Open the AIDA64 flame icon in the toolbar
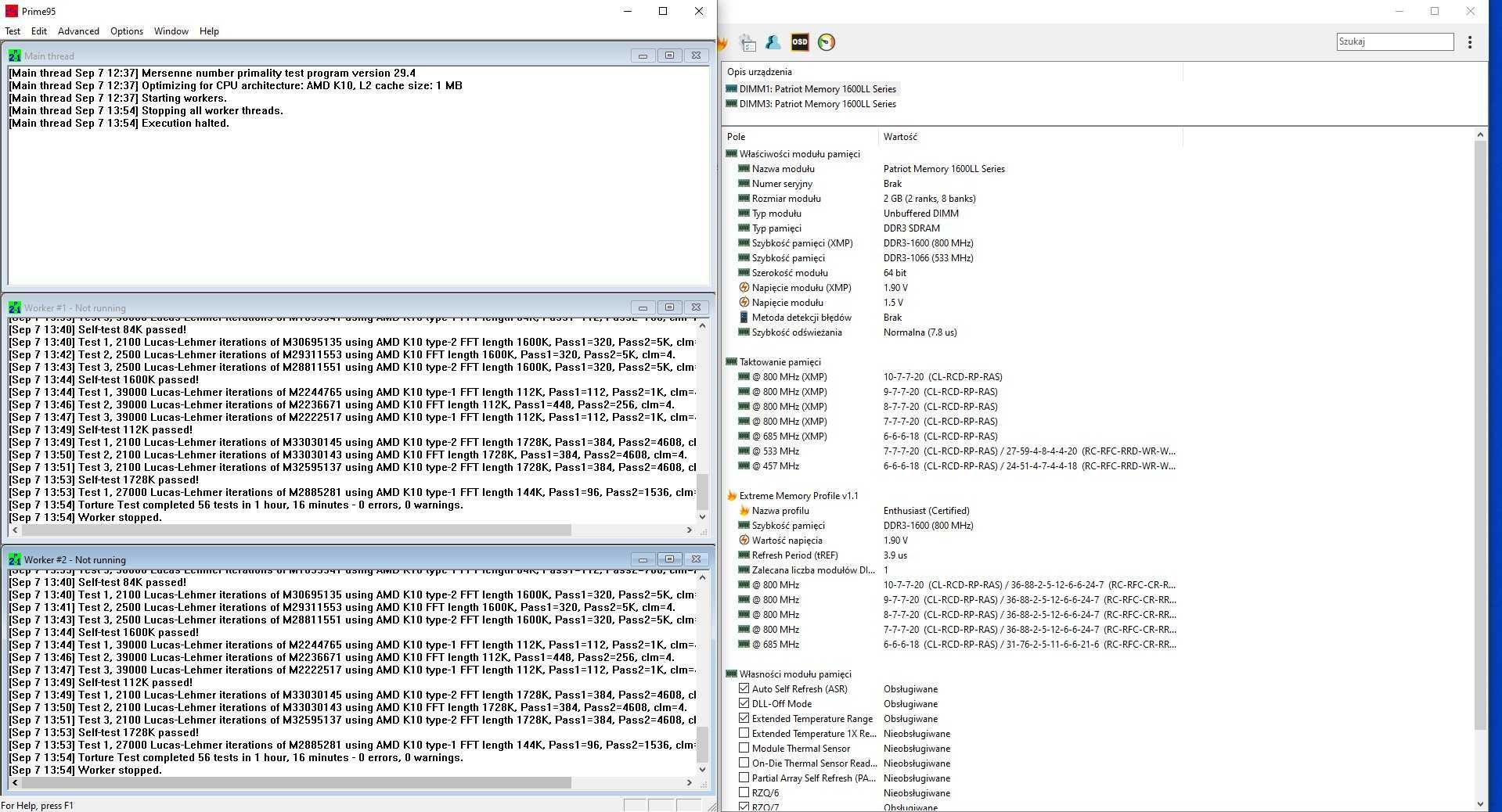The height and width of the screenshot is (812, 1502). tap(722, 42)
